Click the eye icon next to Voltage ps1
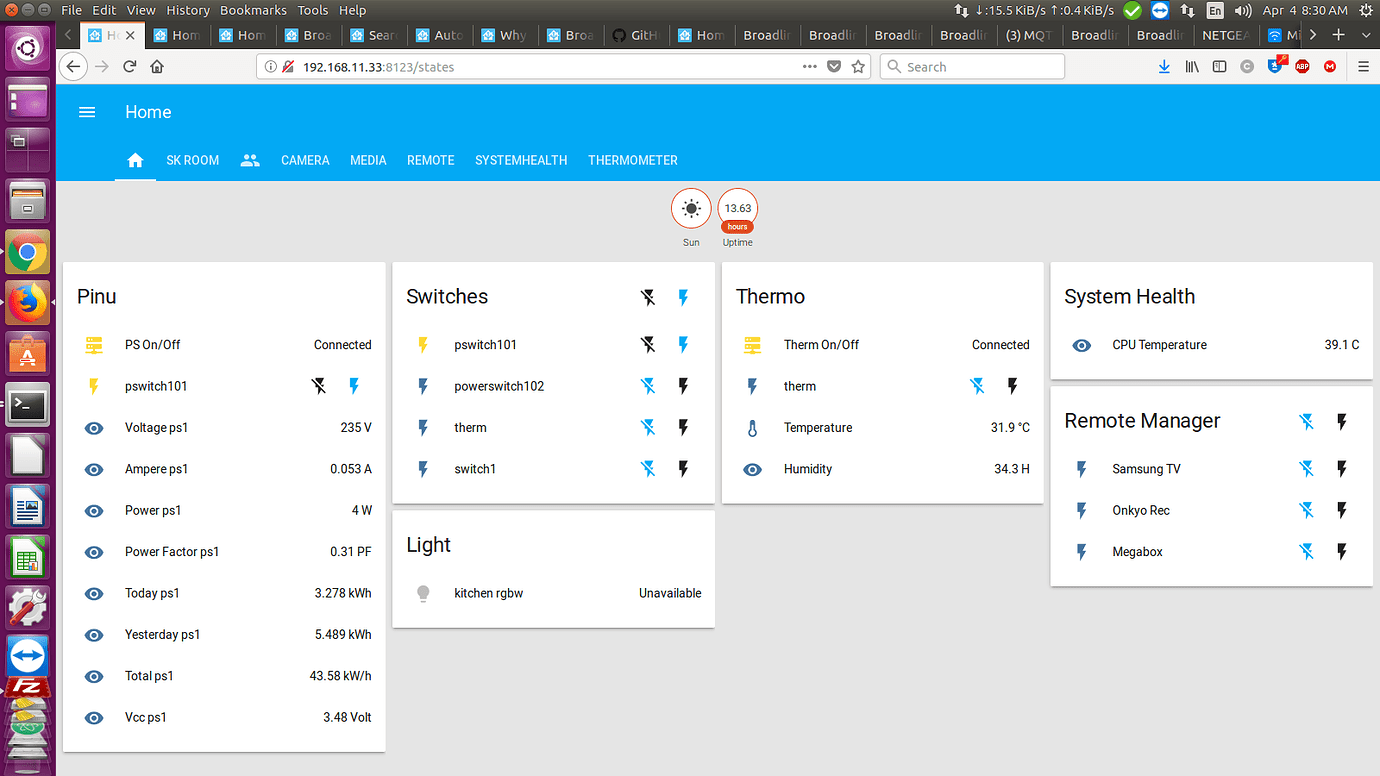 tap(93, 427)
